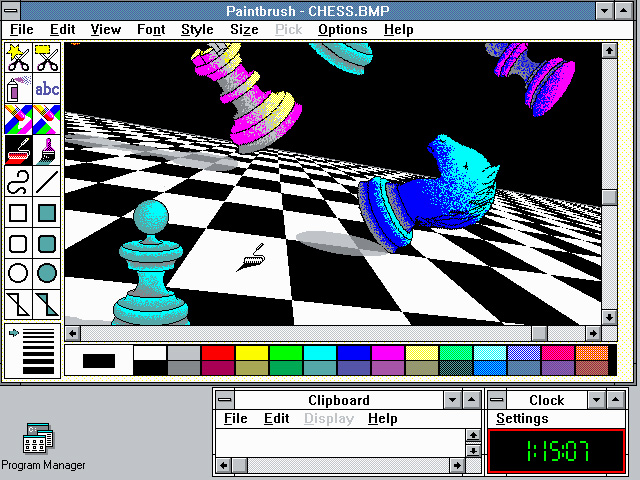
Task: Open Paintbrush window control menu box
Action: pos(11,11)
